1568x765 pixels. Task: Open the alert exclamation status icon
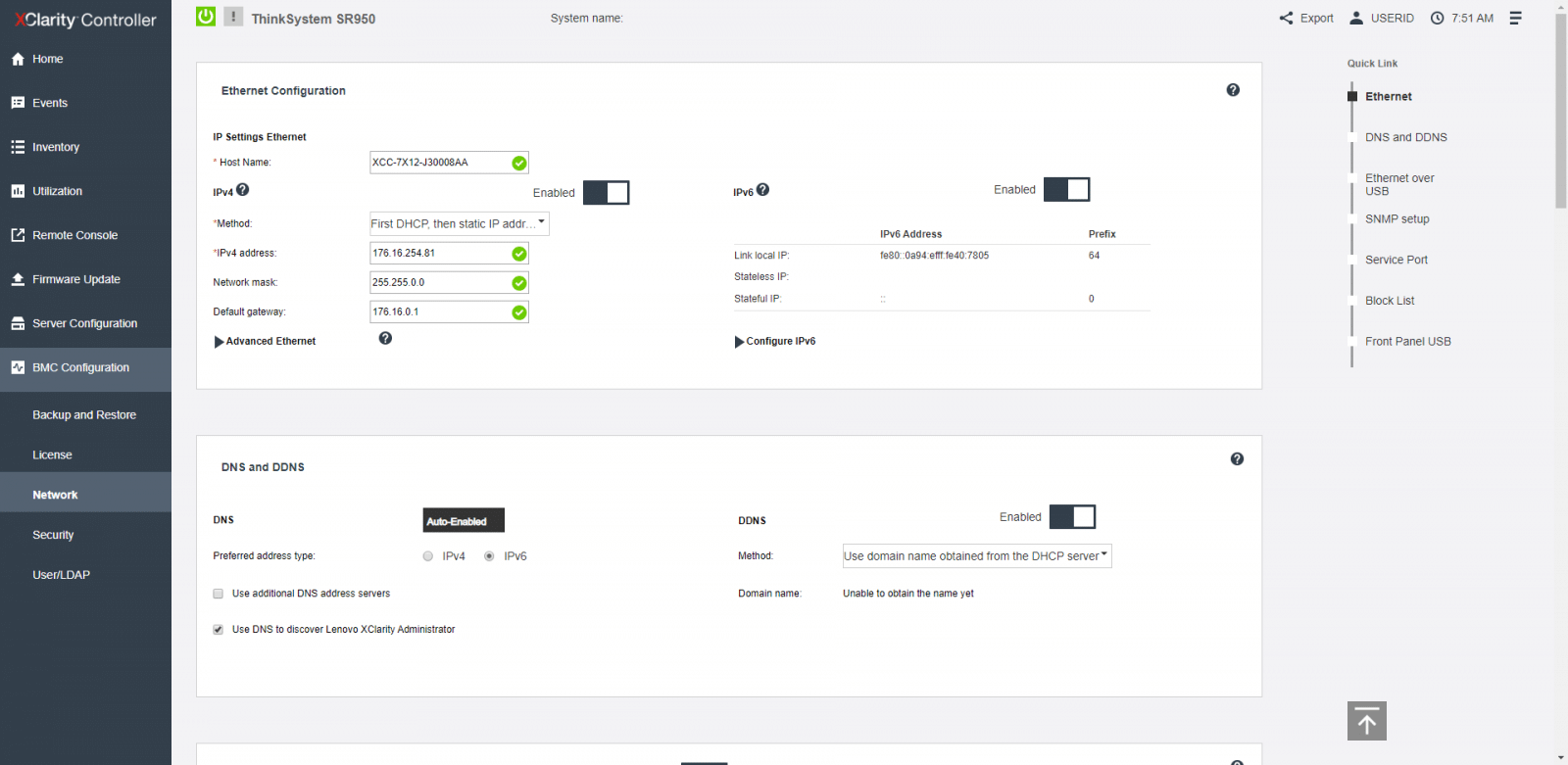click(x=233, y=17)
